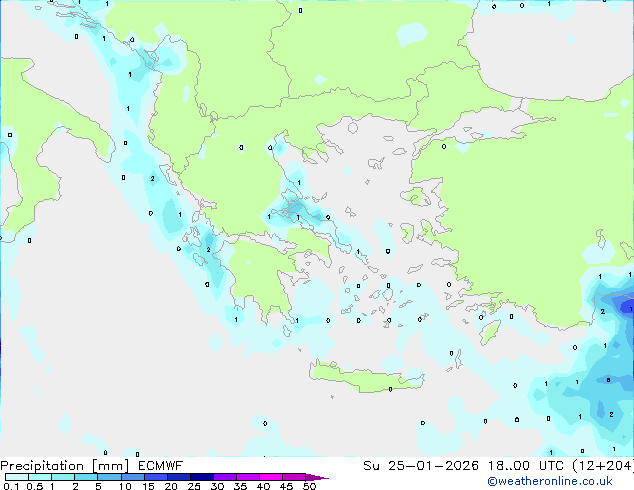The image size is (634, 490).
Task: Click the legend value "10"
Action: (125, 486)
